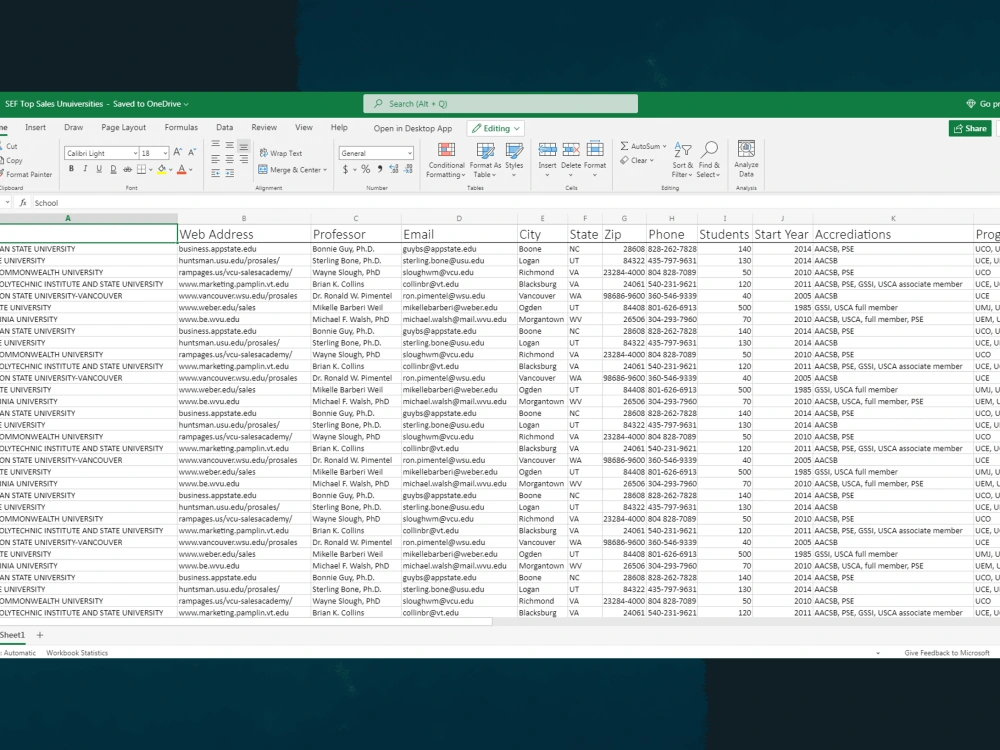
Task: Align text left
Action: [x=216, y=159]
